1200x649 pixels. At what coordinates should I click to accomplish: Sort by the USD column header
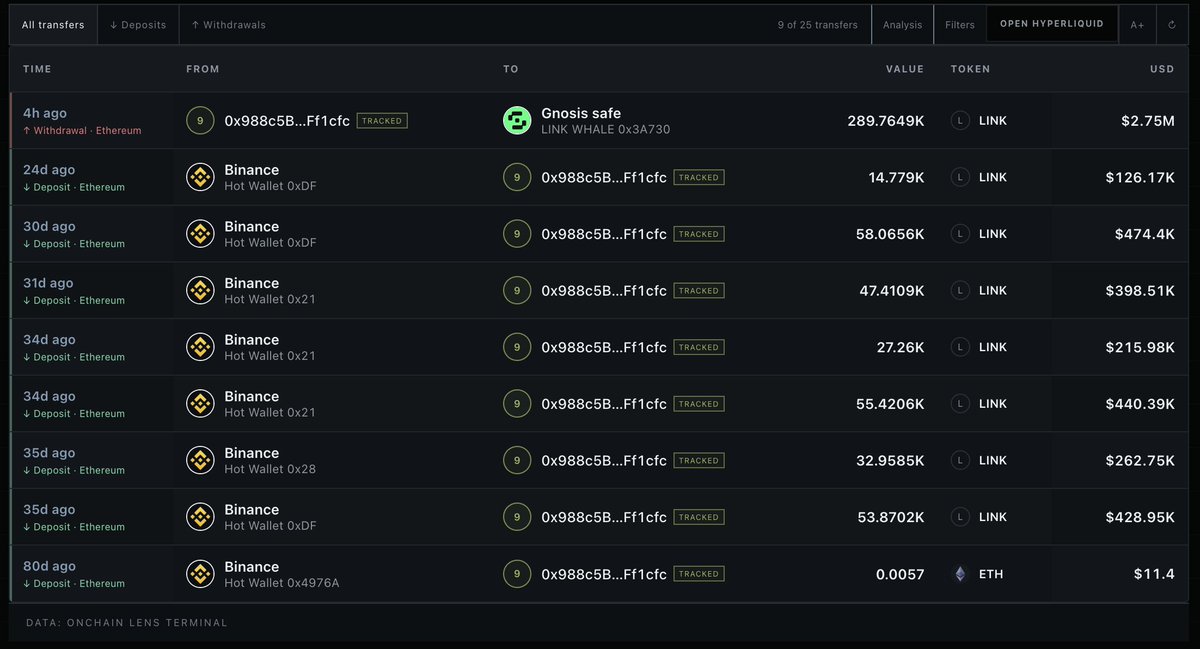(x=1161, y=69)
